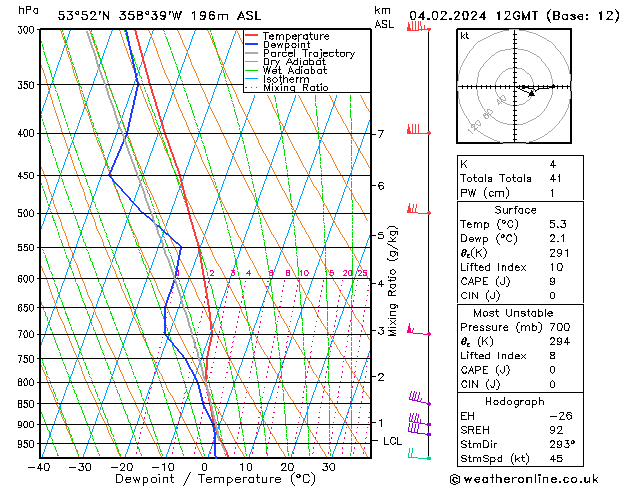Click the wind barb near 7 km
Viewport: 629px width, 486px height.
(x=415, y=130)
